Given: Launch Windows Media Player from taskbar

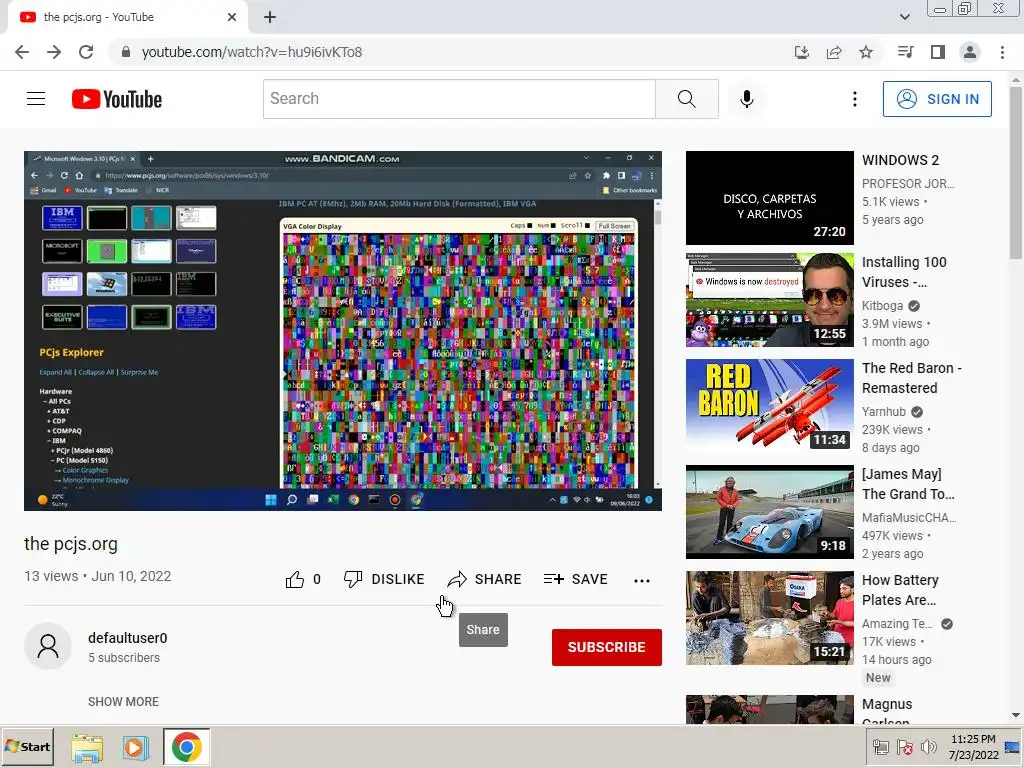Looking at the screenshot, I should click(x=135, y=747).
